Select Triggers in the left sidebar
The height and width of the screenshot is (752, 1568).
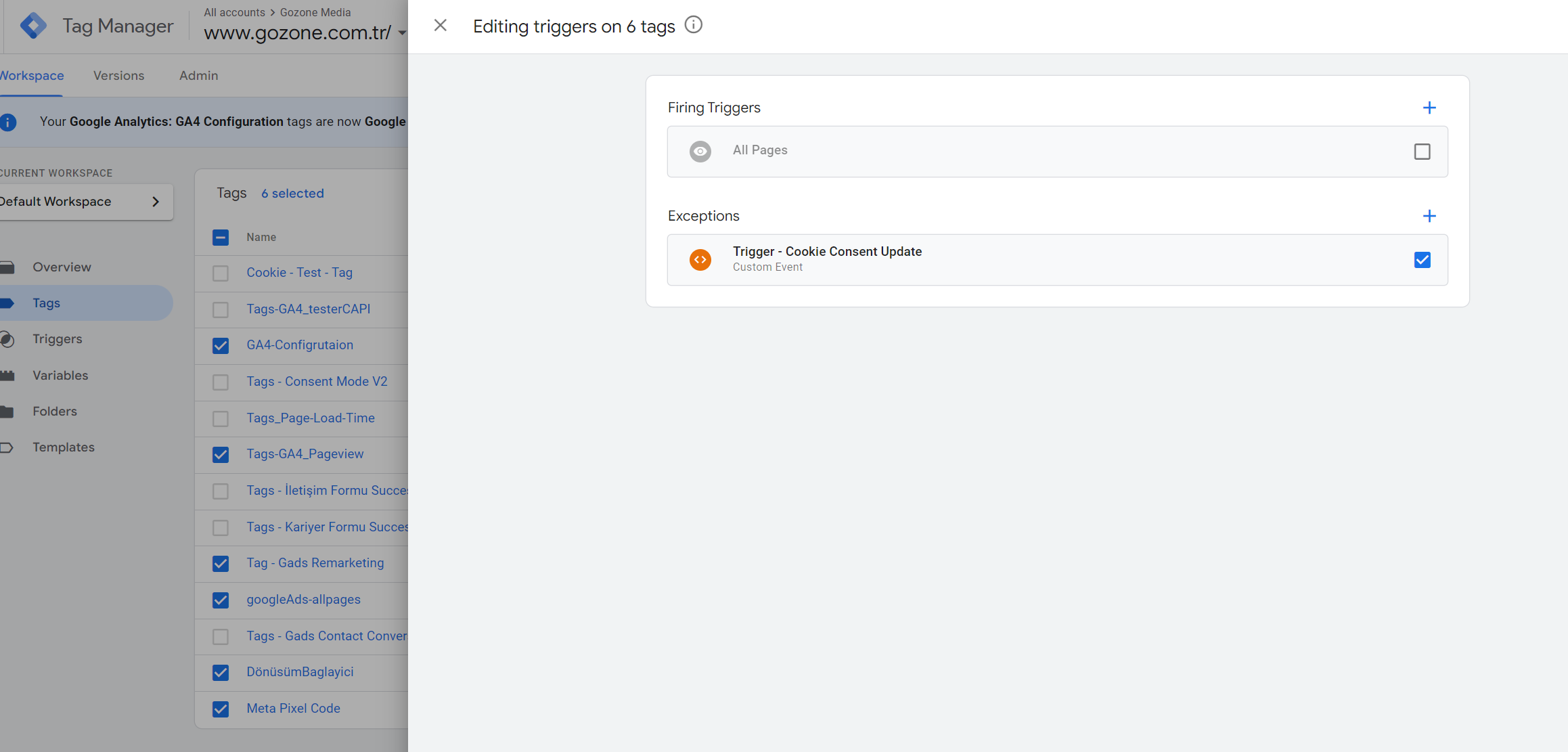pyautogui.click(x=58, y=339)
